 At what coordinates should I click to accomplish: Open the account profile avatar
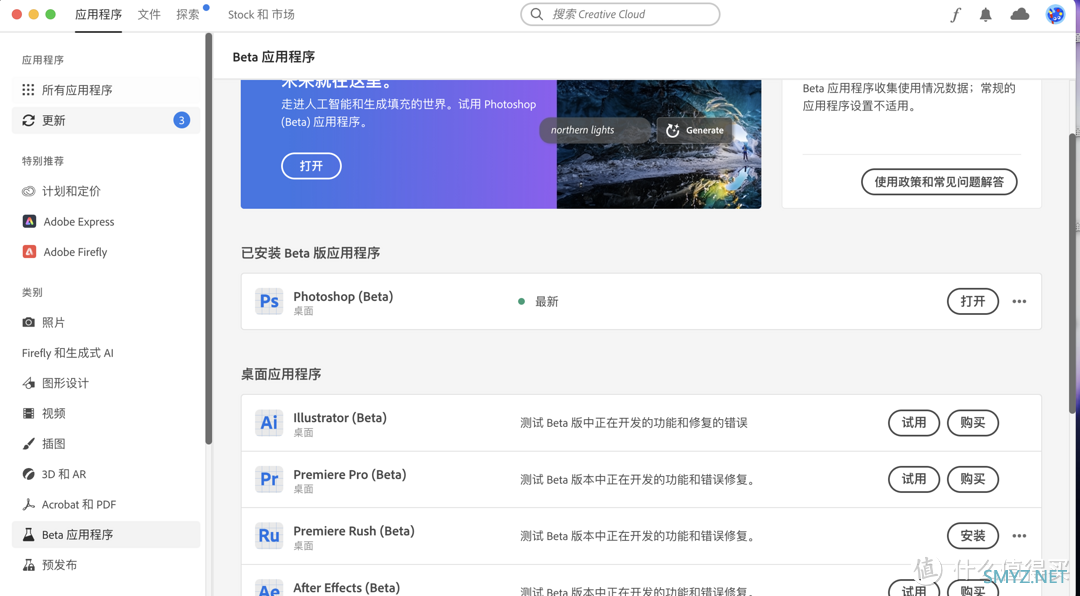[1055, 14]
